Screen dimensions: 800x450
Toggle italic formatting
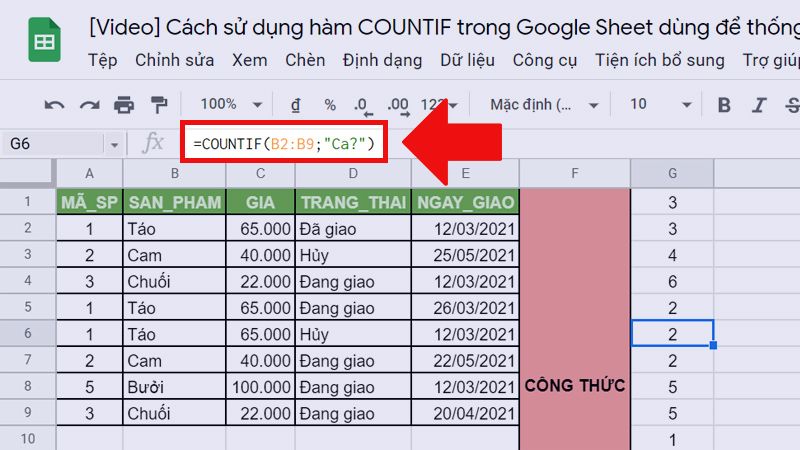point(759,105)
